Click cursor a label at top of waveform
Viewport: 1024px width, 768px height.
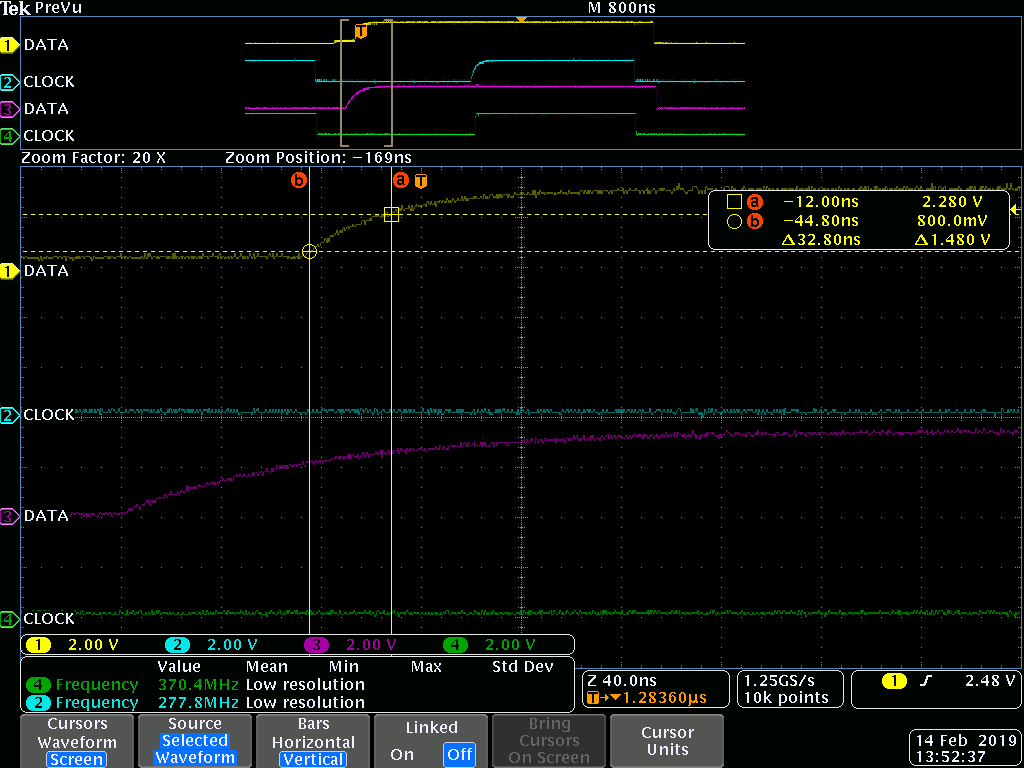400,179
